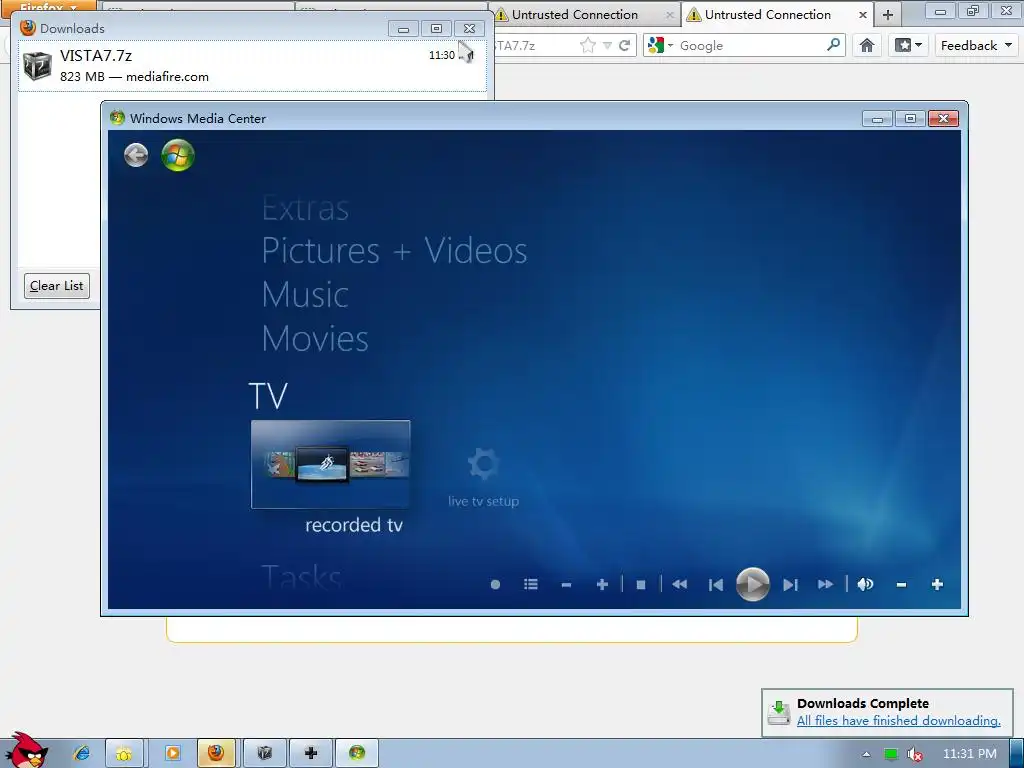The width and height of the screenshot is (1024, 768).
Task: Stop playback in Media Center
Action: [641, 584]
